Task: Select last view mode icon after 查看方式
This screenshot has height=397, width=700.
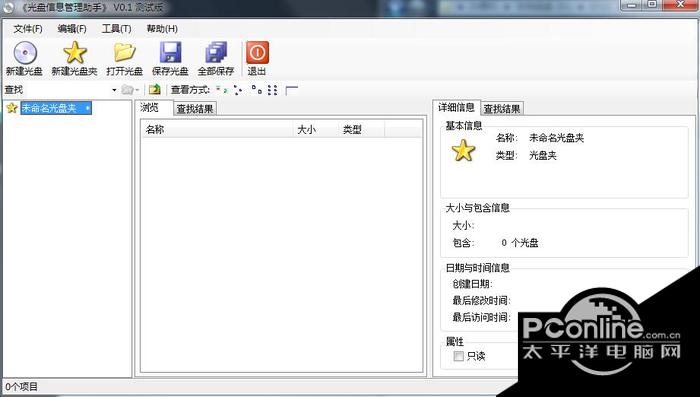Action: [292, 90]
